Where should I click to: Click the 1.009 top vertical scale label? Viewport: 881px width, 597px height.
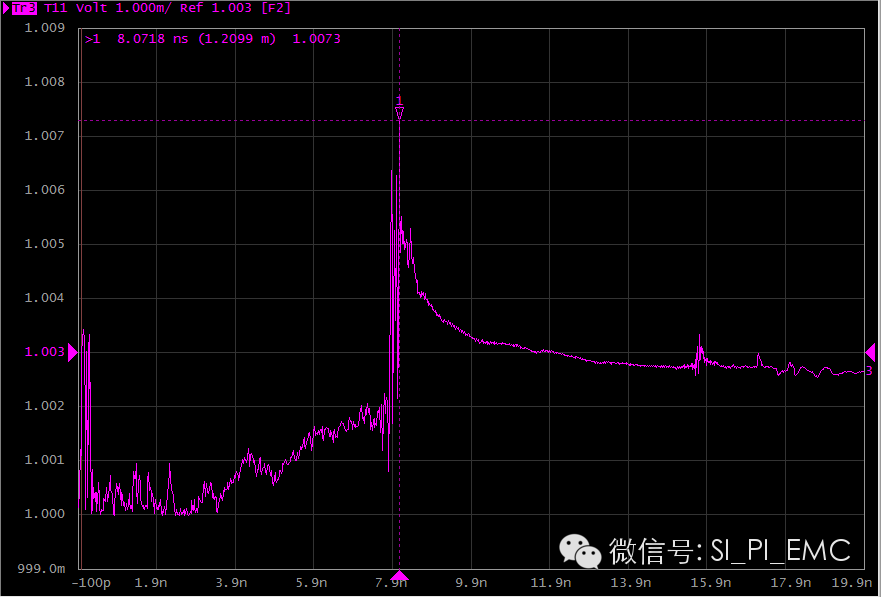click(44, 28)
